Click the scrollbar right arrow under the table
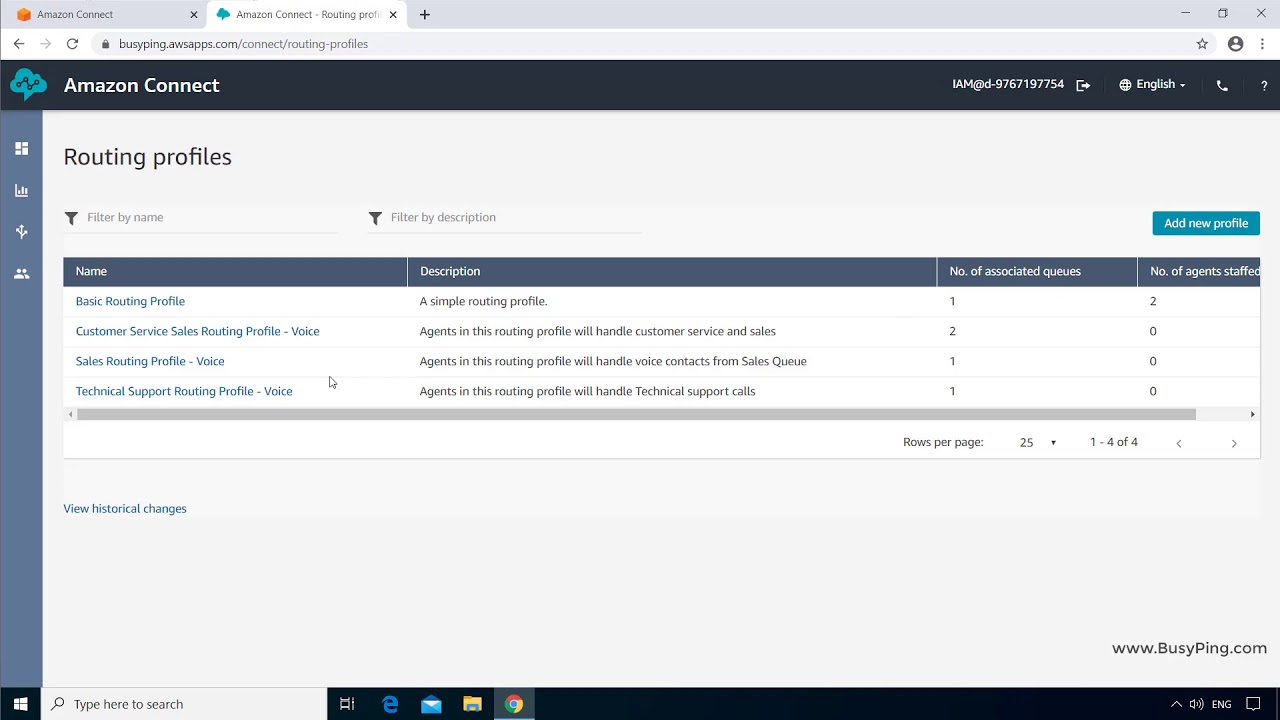 tap(1253, 414)
